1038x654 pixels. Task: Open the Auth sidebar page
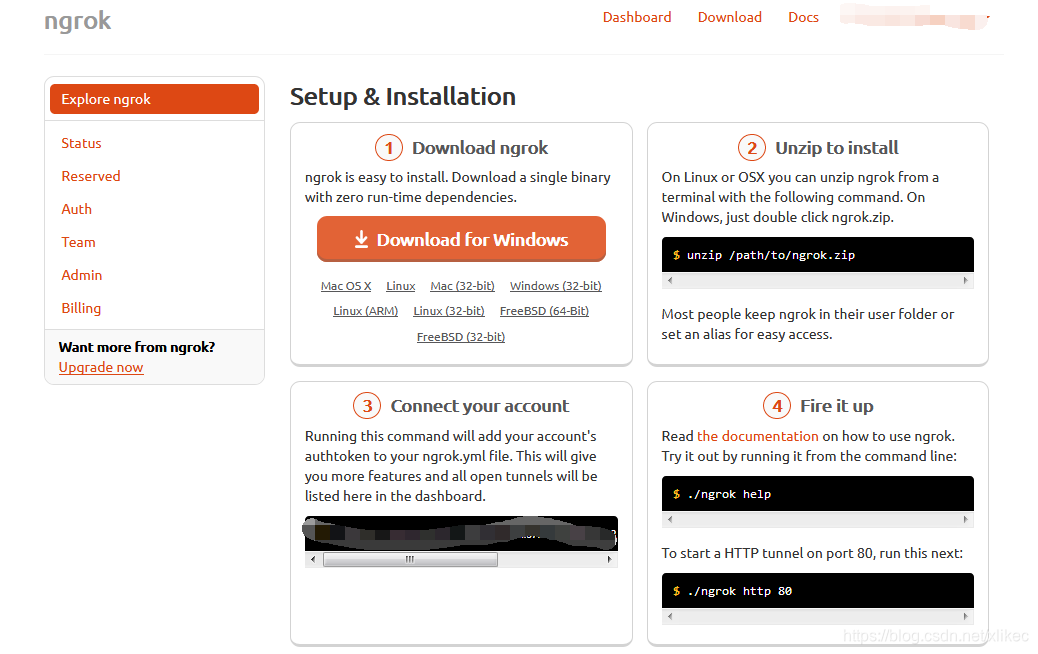tap(77, 209)
